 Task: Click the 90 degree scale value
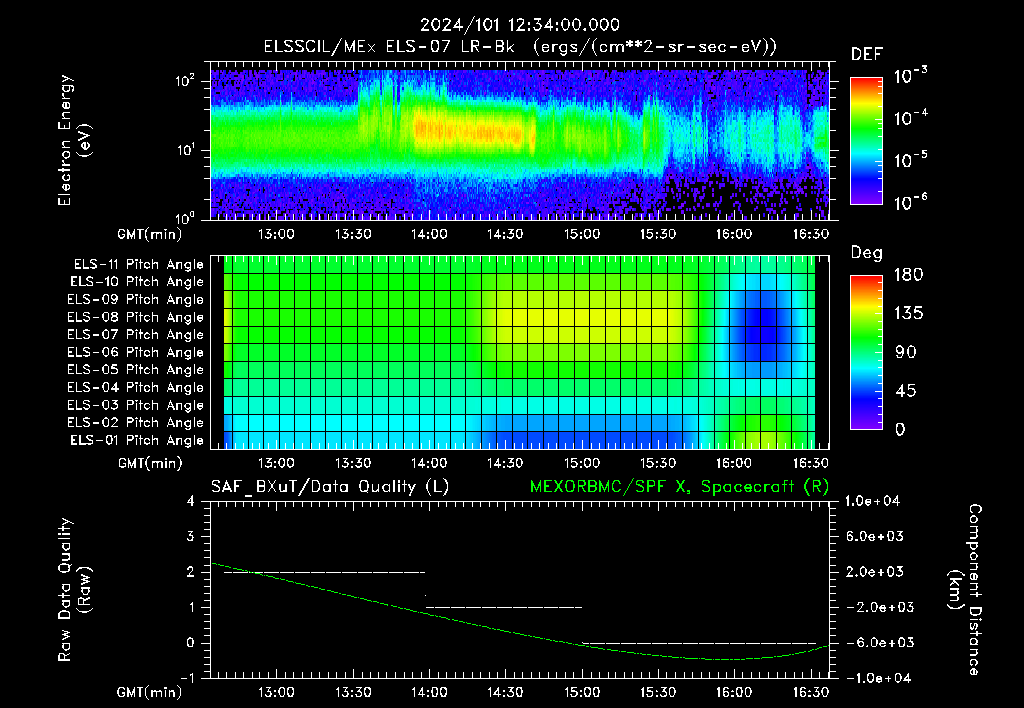coord(904,352)
